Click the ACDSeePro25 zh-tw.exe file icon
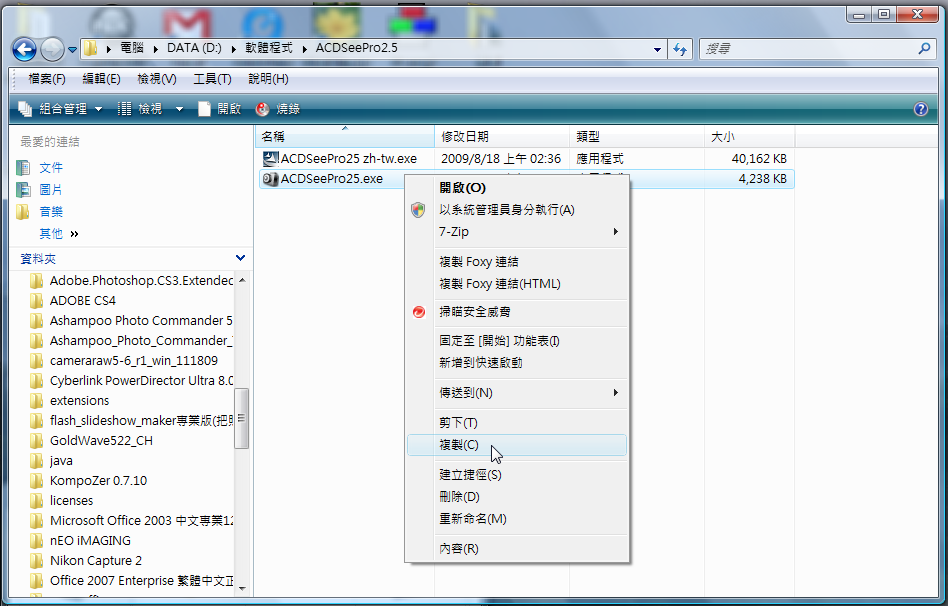 point(270,158)
